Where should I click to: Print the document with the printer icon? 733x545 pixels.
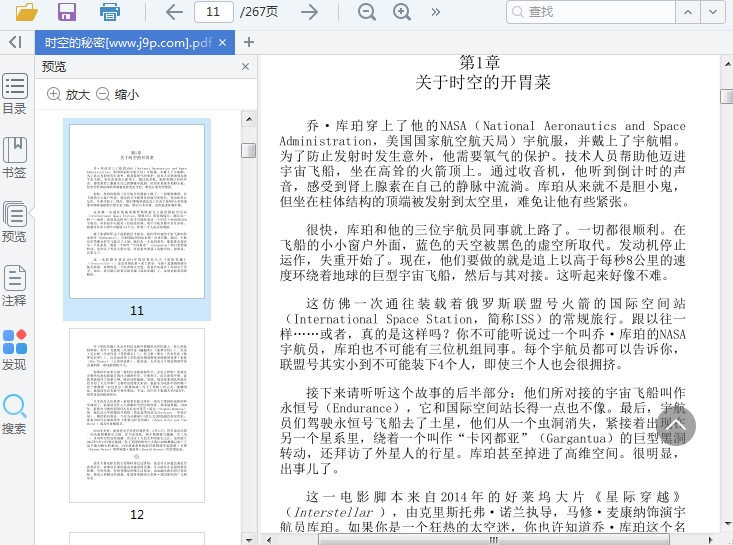[x=110, y=12]
